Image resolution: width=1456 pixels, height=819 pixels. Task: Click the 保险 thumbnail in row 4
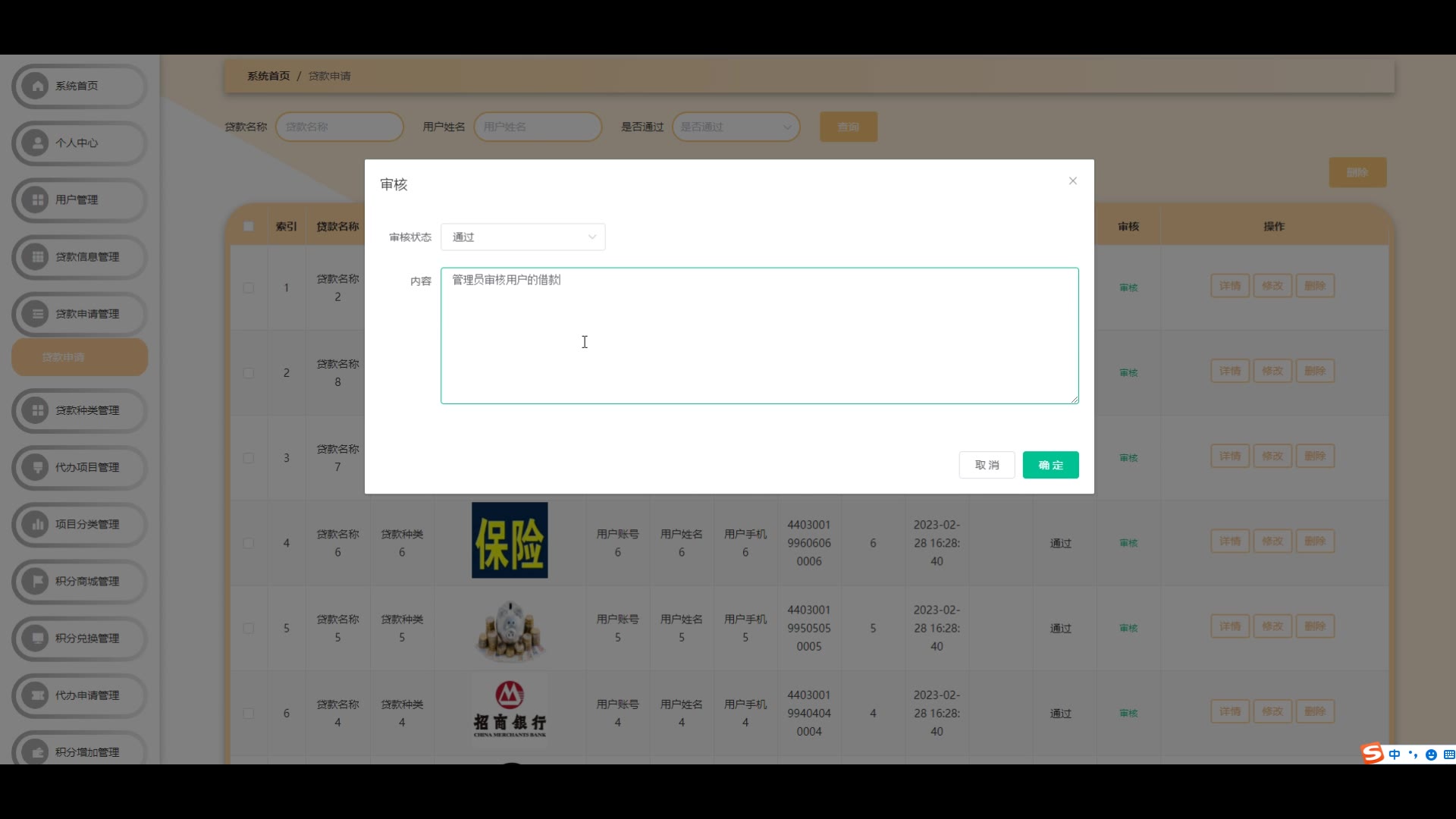(x=510, y=540)
